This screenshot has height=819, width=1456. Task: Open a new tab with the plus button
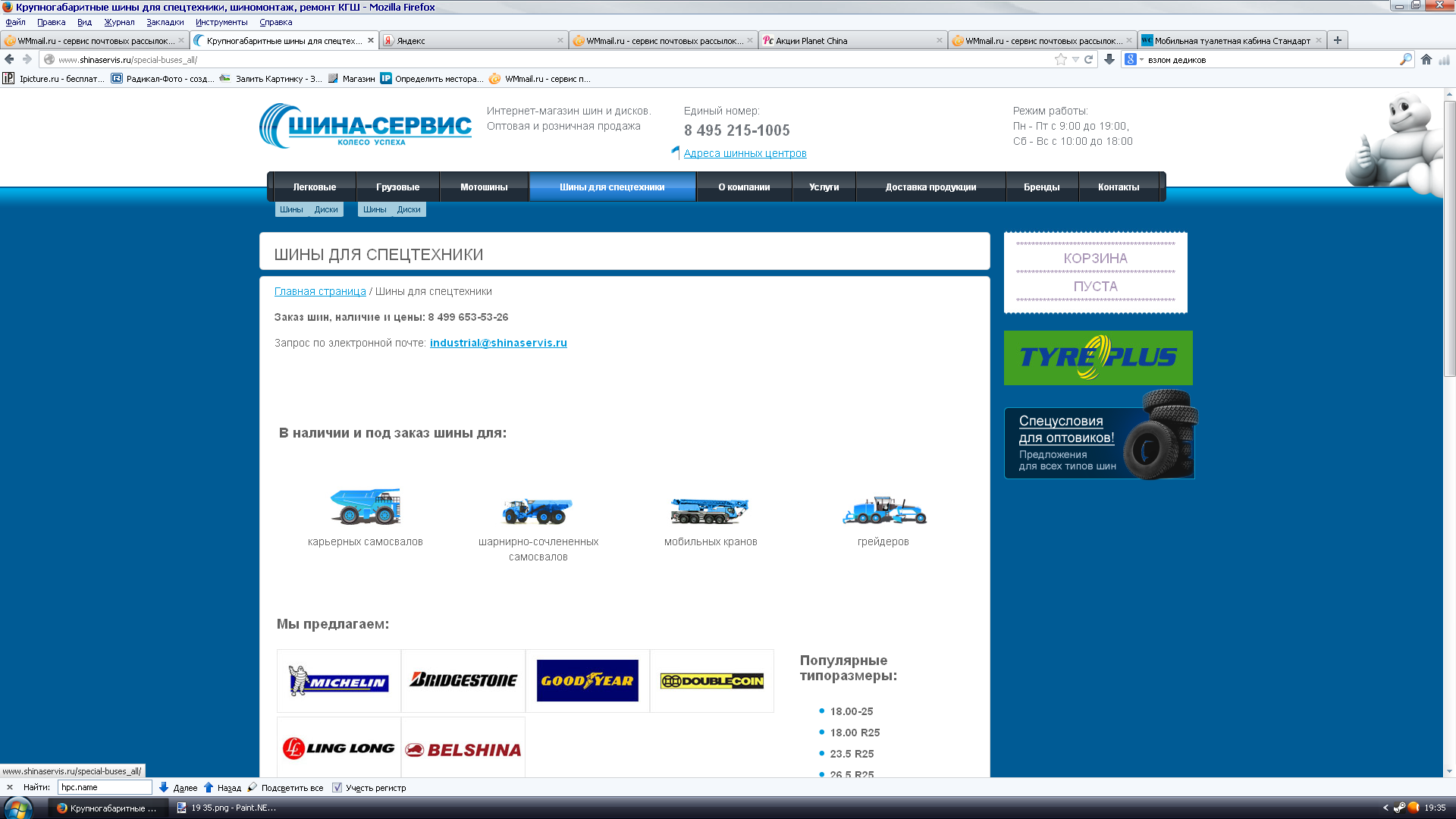[1338, 40]
